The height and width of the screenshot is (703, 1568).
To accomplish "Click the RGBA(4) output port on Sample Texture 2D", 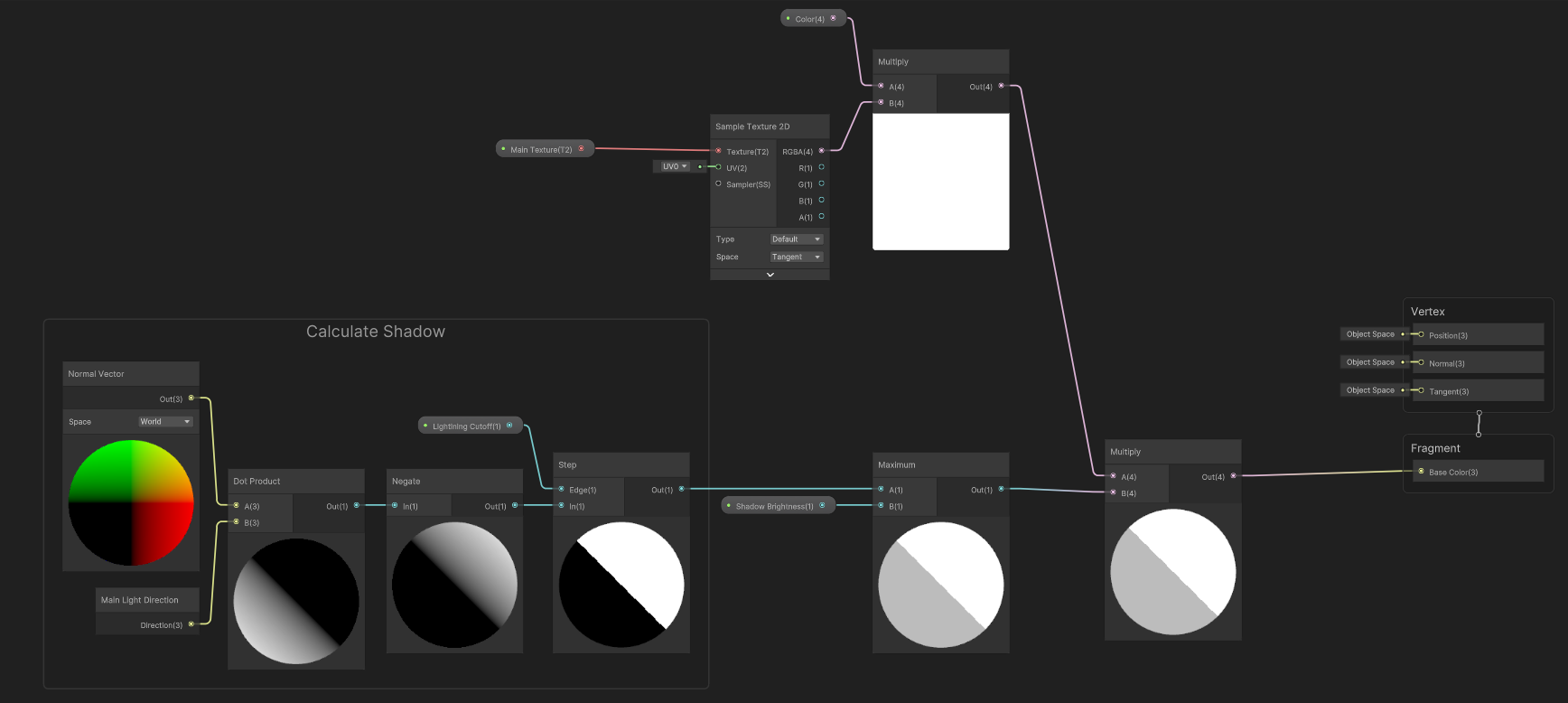I will 821,151.
